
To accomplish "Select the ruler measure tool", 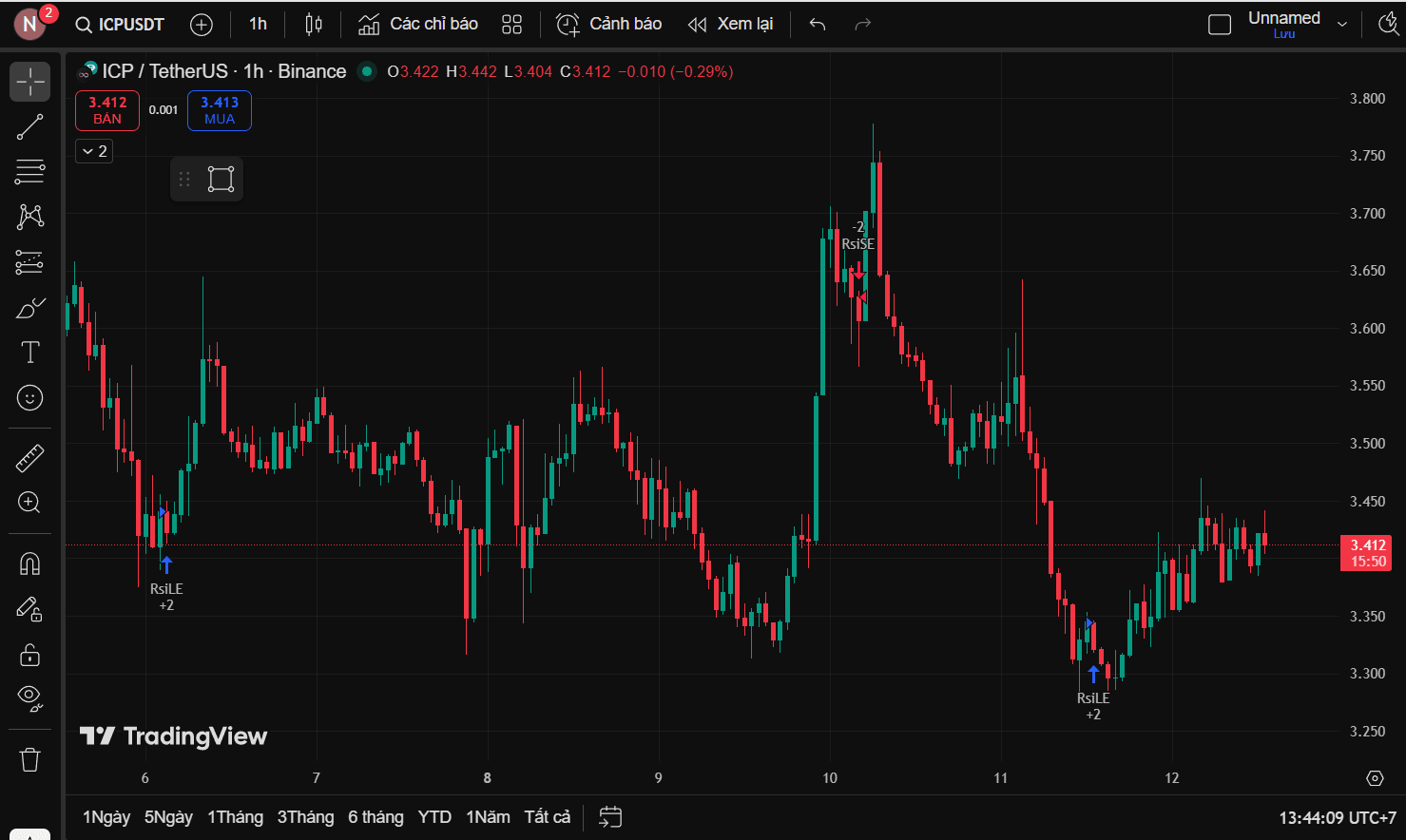I will (x=29, y=458).
